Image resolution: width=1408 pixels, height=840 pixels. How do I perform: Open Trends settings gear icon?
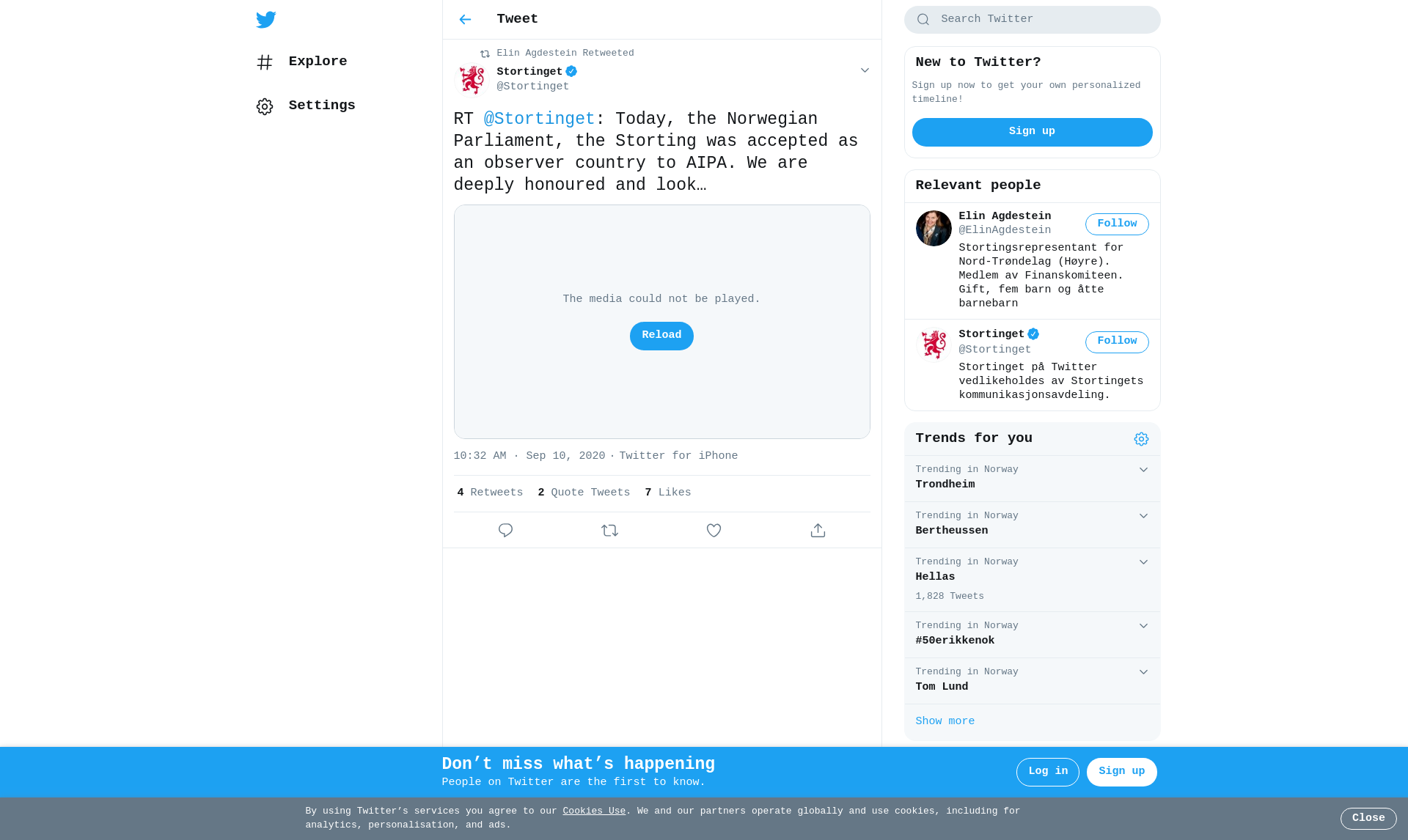1141,439
